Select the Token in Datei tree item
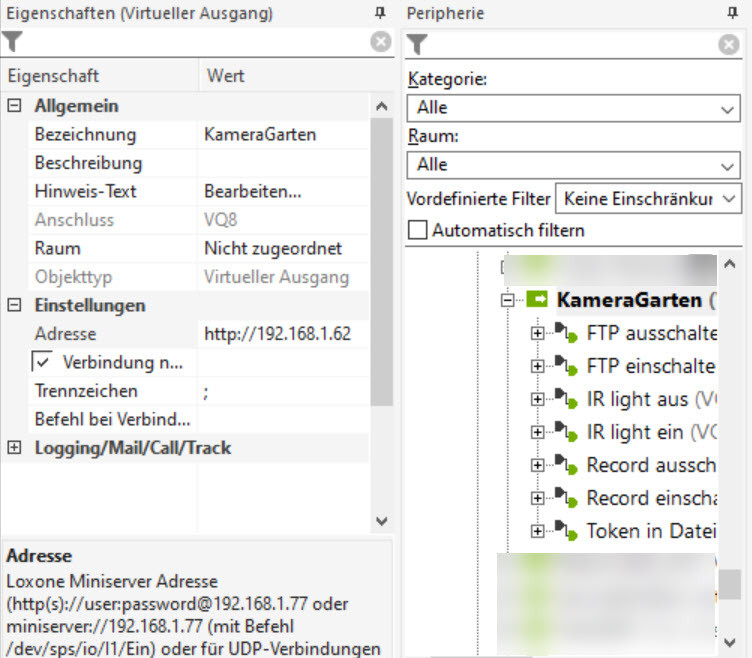The width and height of the screenshot is (752, 658). pyautogui.click(x=651, y=531)
